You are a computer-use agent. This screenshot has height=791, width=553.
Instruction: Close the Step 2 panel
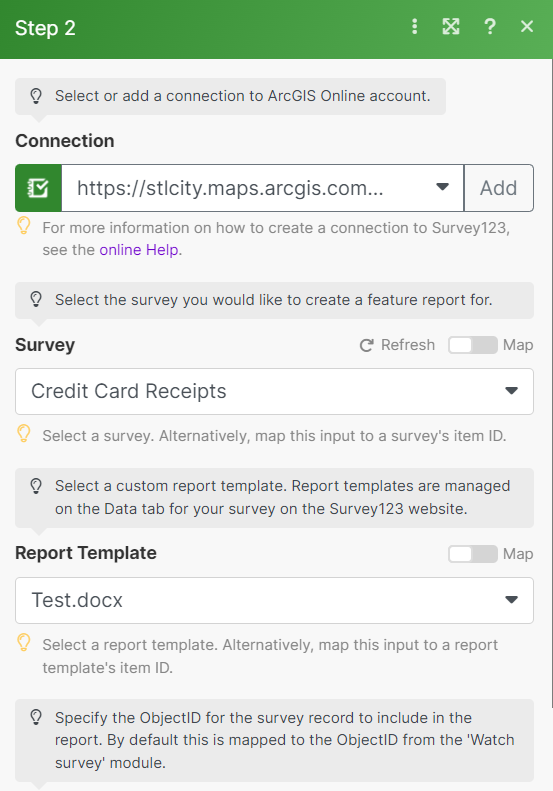click(527, 26)
